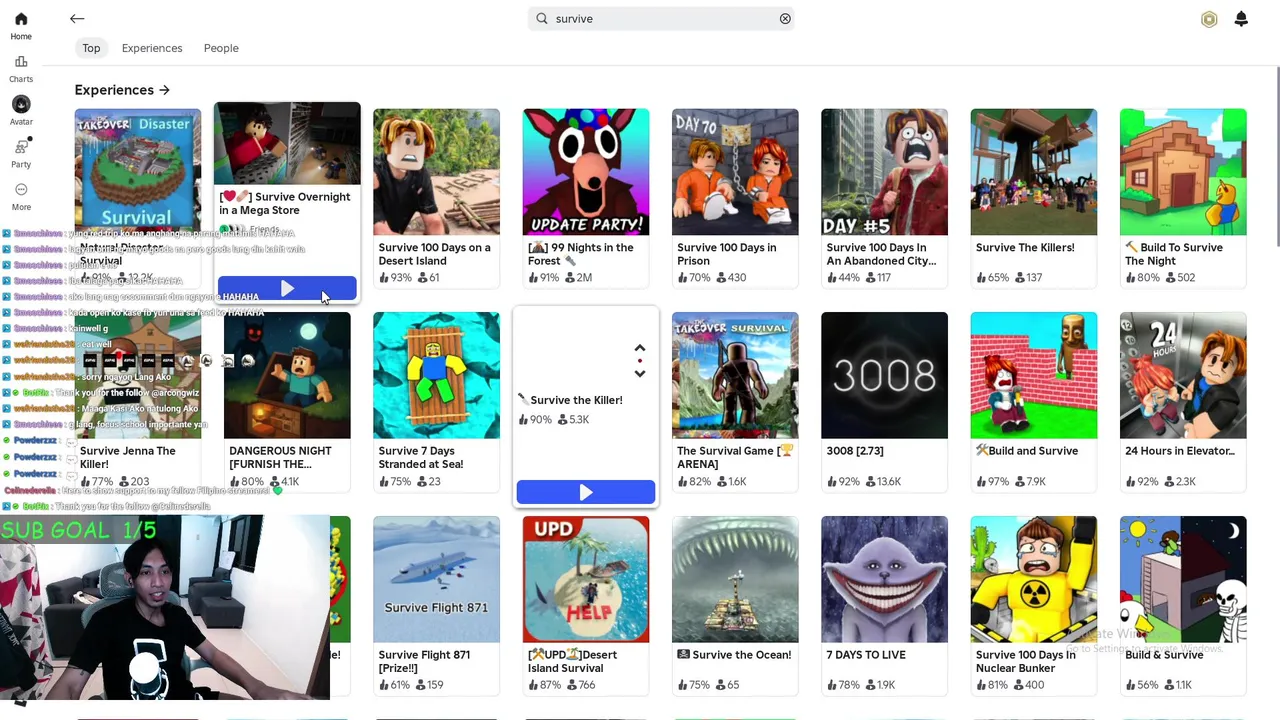Click the down chevron on Survive the Killer card

point(640,373)
